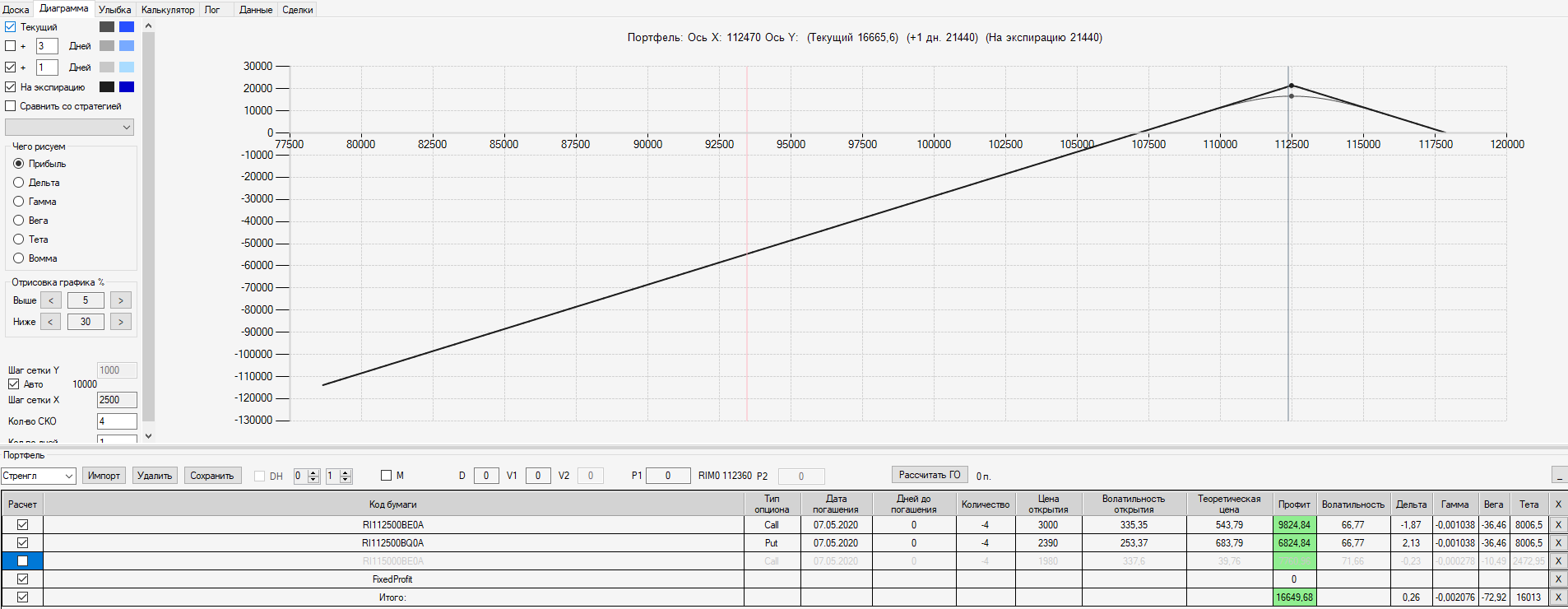
Task: Pick the dark blue На экспирацию swatch
Action: click(x=127, y=87)
